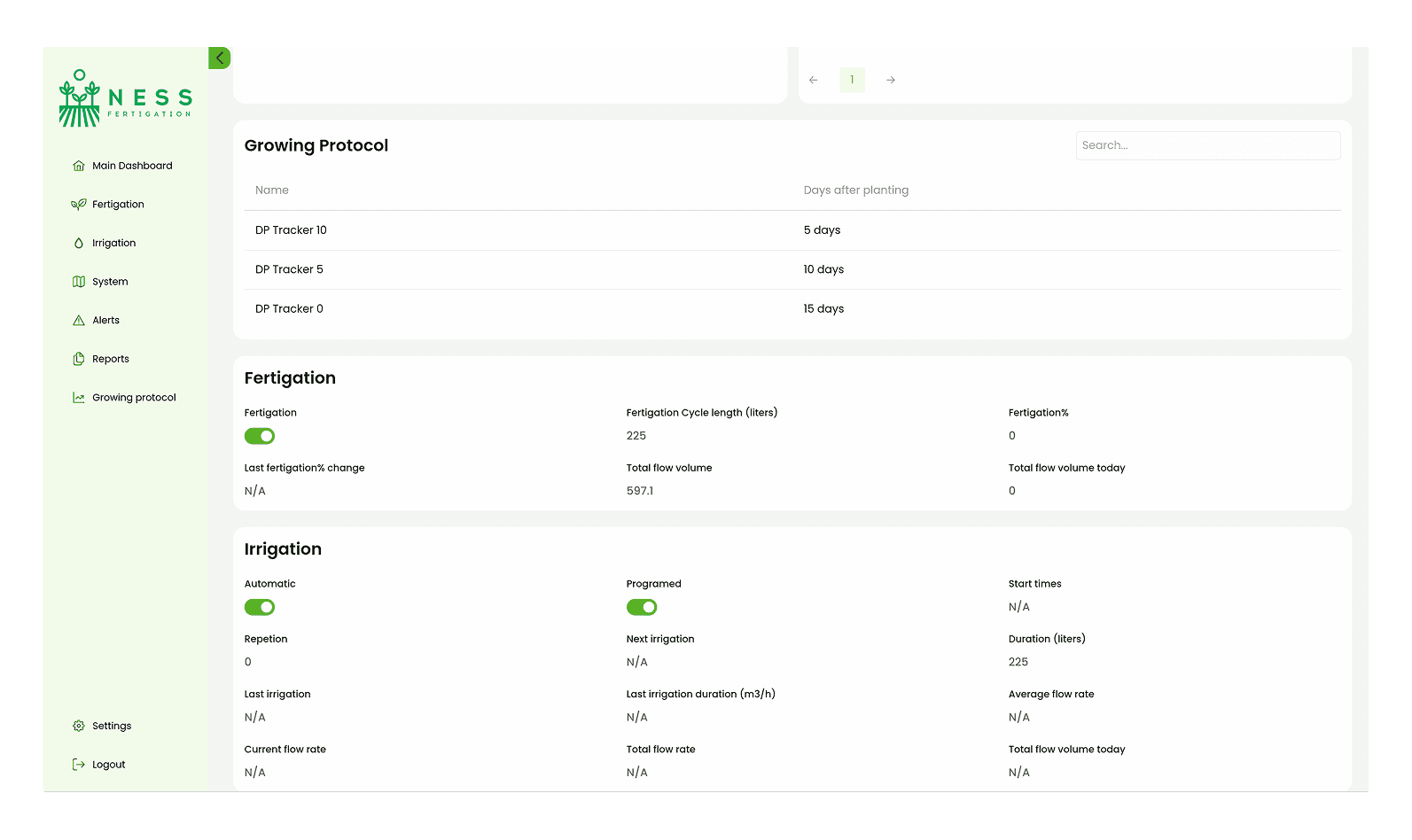Click the 10 days cell
This screenshot has height=840, width=1412.
(823, 269)
